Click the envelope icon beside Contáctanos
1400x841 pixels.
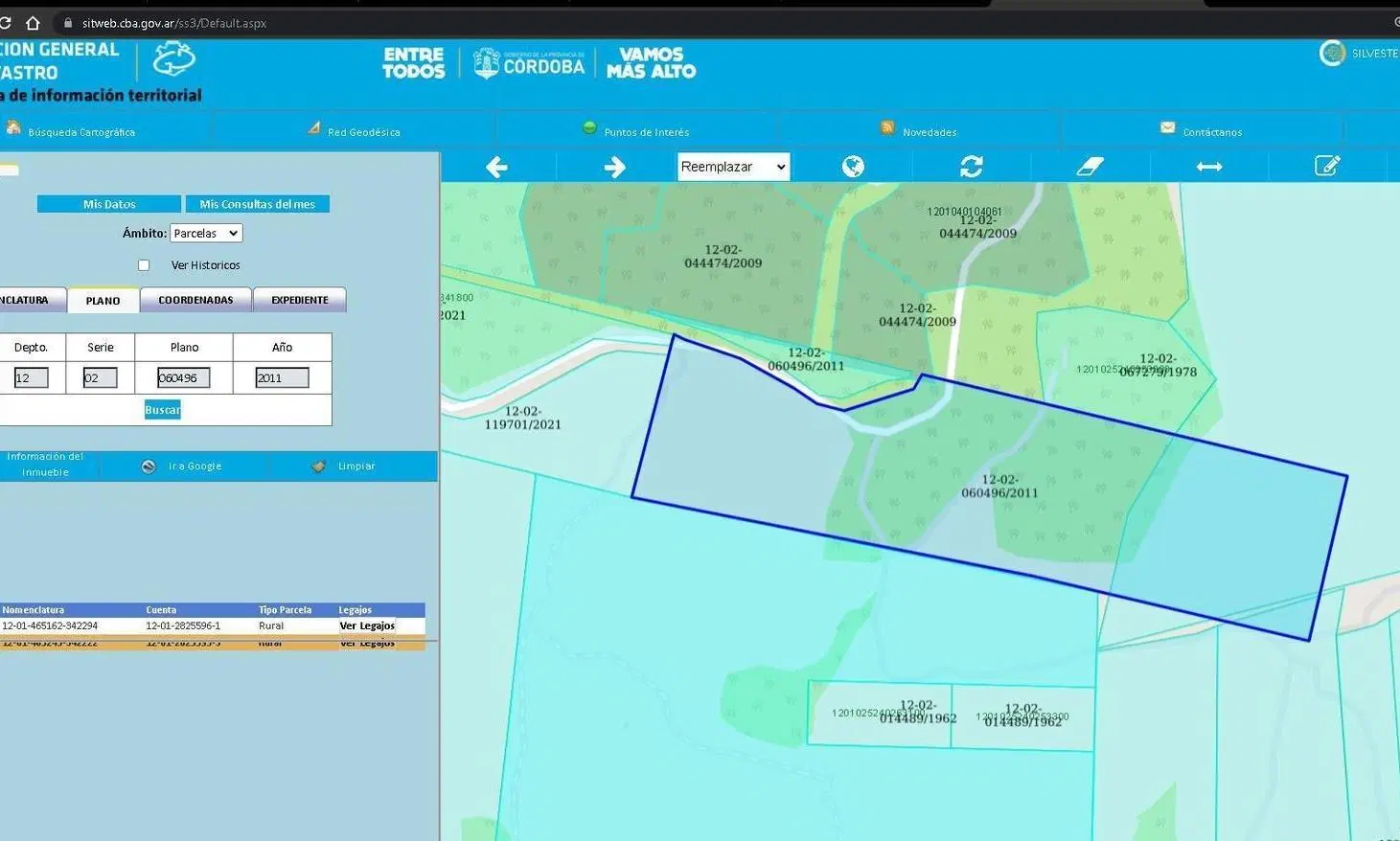1167,127
